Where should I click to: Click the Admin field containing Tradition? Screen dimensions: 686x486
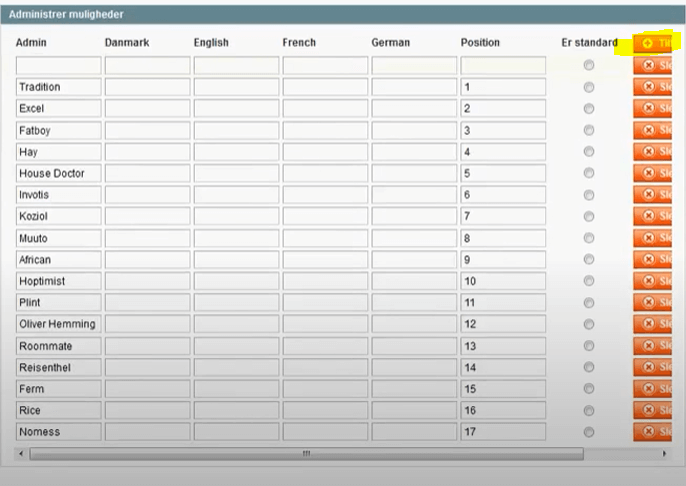click(x=59, y=87)
